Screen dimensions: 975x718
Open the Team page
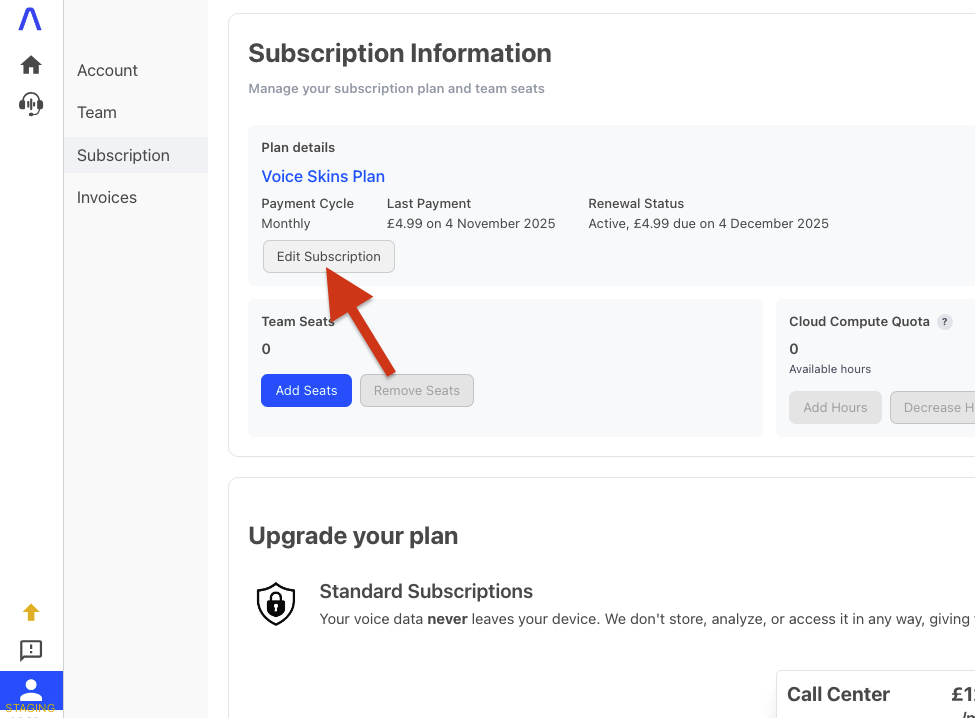click(x=96, y=112)
